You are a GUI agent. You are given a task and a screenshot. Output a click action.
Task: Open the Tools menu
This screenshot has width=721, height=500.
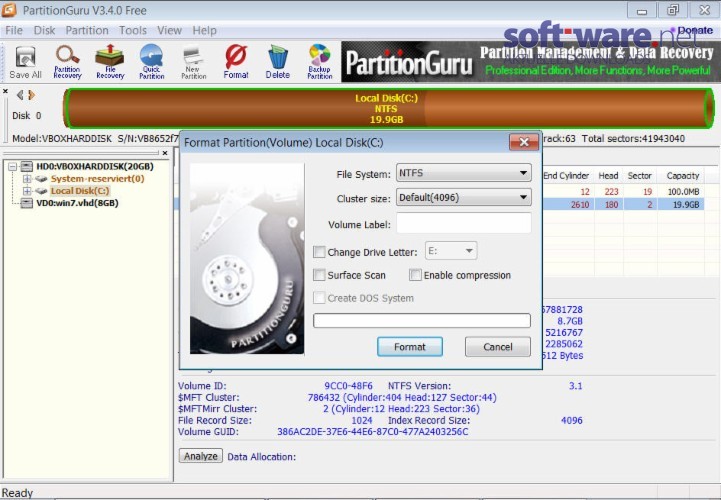coord(132,30)
